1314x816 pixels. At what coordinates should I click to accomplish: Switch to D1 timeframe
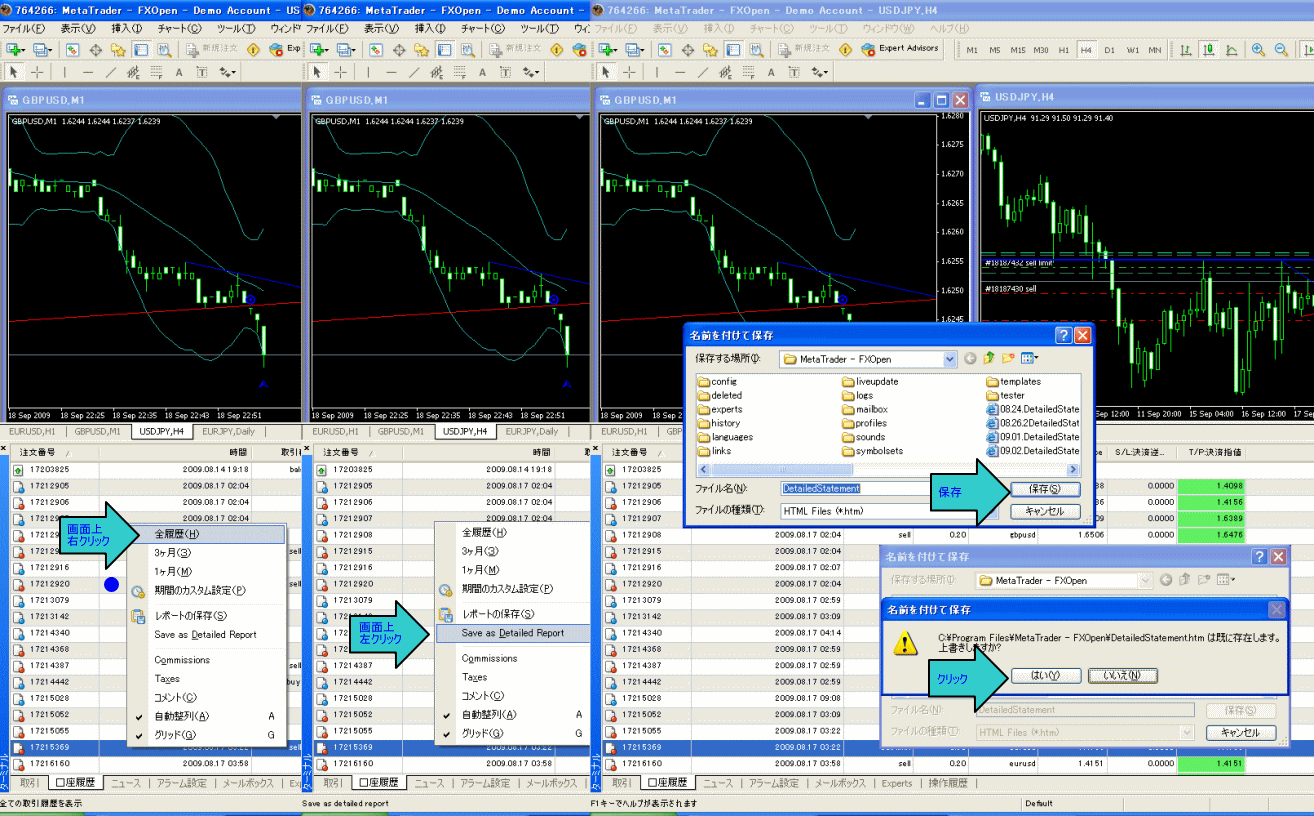pos(1109,50)
